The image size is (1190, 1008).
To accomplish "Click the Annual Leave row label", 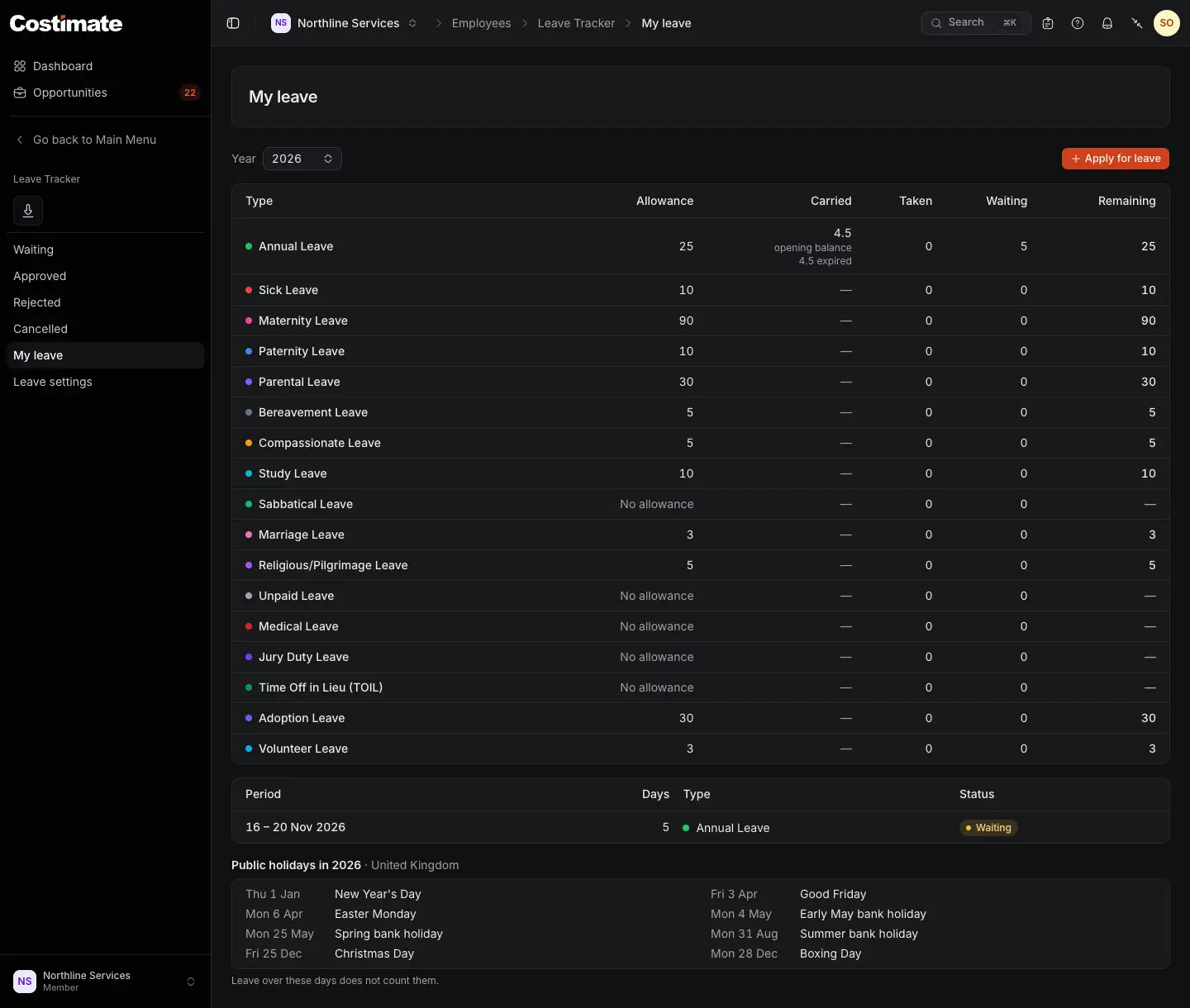I will (x=296, y=246).
